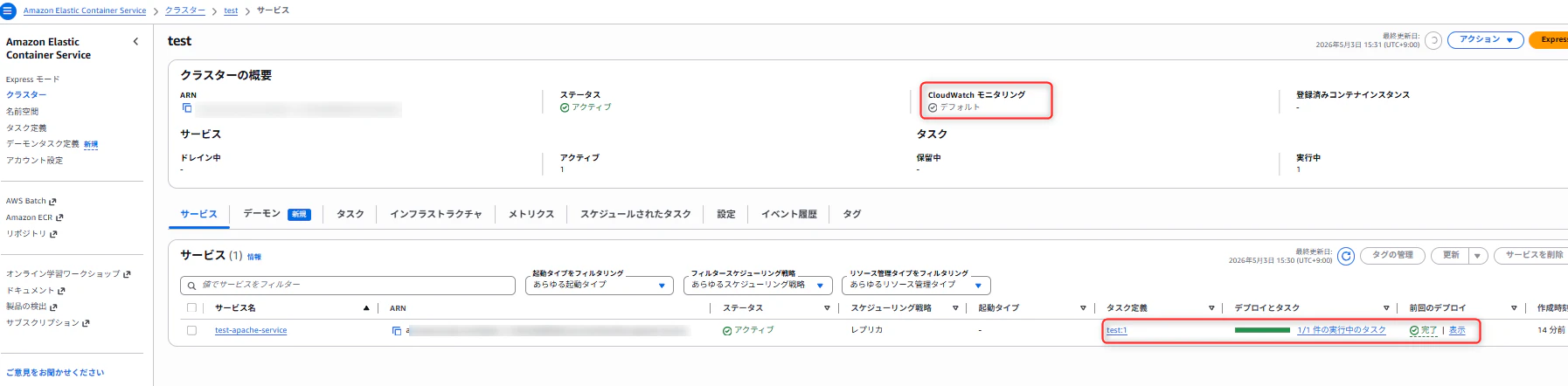
Task: Click the サービスを削除 button
Action: [1534, 256]
